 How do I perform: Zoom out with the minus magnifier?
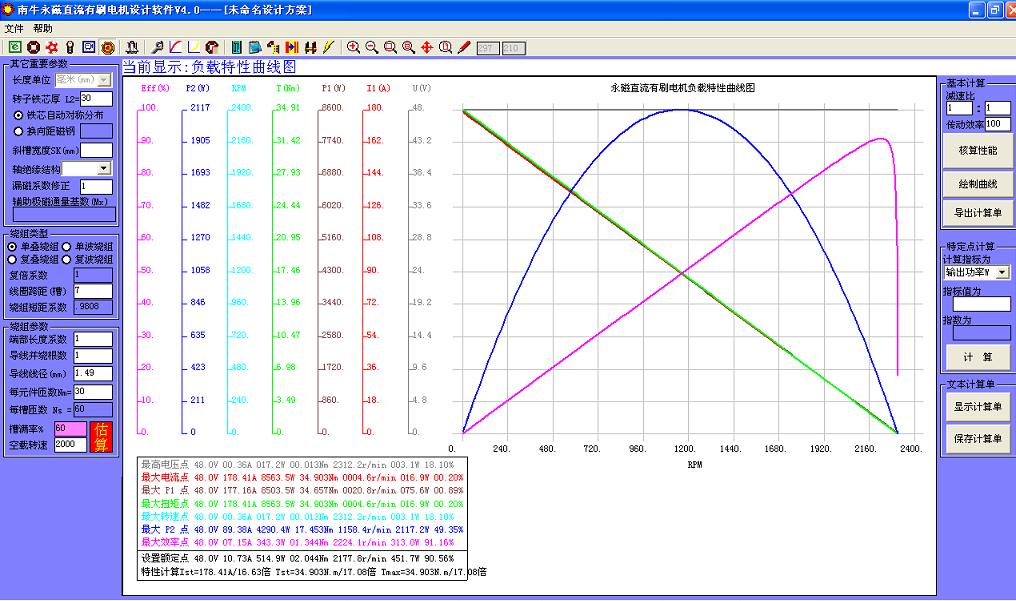(371, 47)
